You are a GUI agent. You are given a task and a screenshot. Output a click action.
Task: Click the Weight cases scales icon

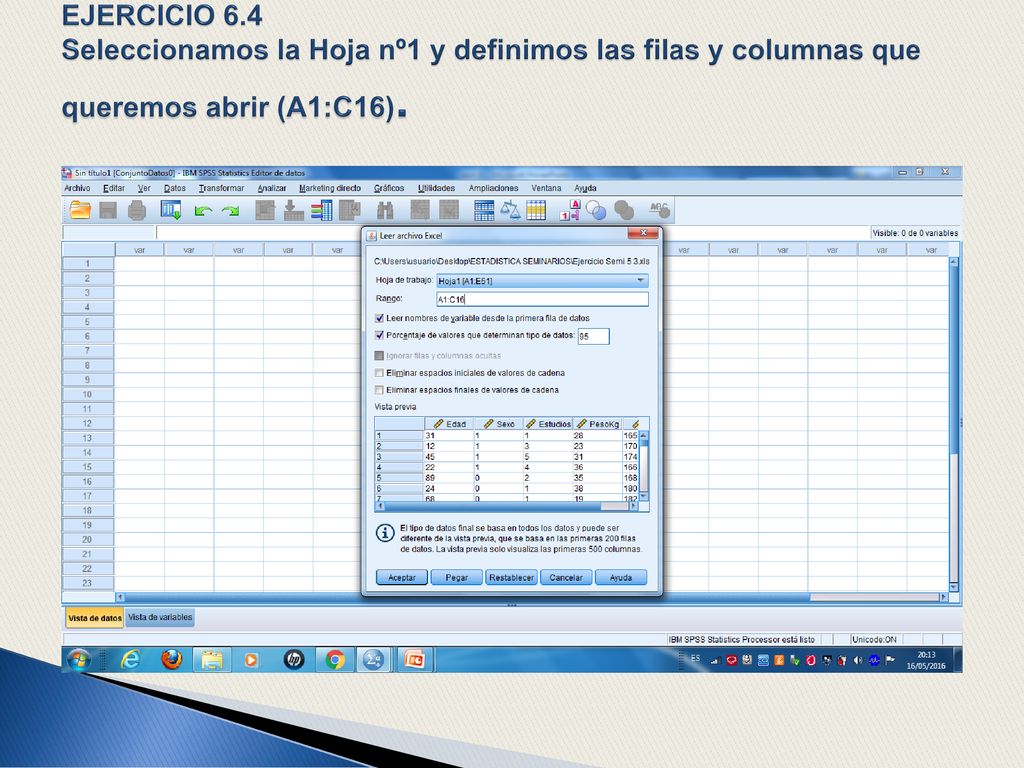[510, 210]
